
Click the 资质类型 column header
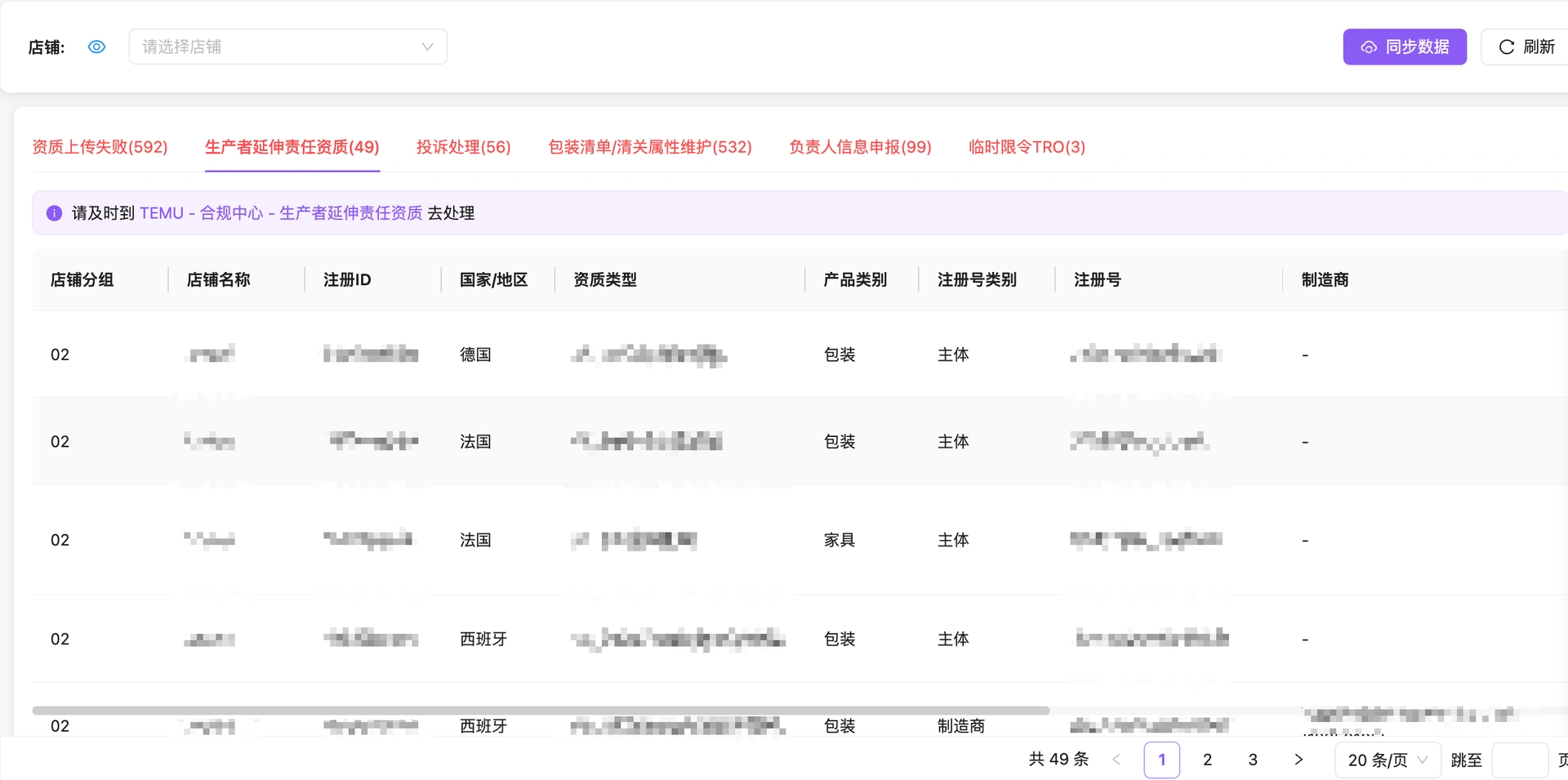click(605, 280)
